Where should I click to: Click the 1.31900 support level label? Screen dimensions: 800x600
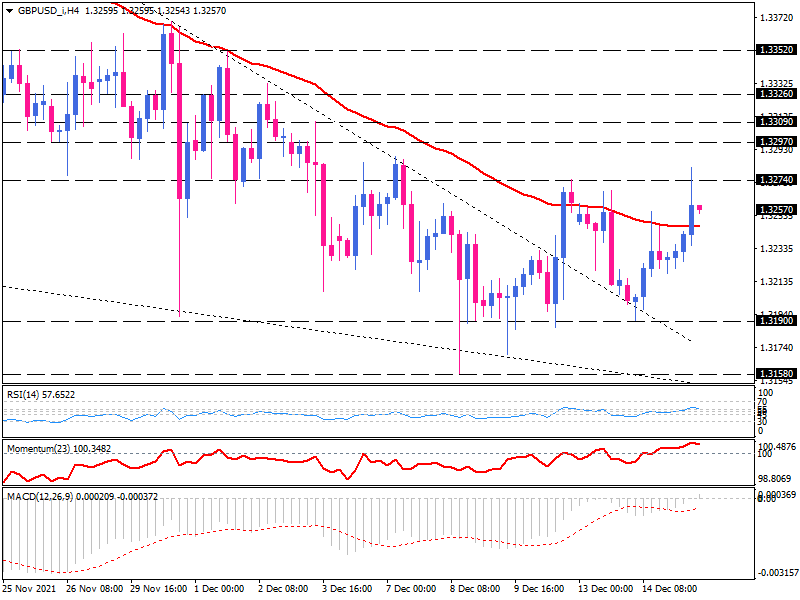coord(776,321)
